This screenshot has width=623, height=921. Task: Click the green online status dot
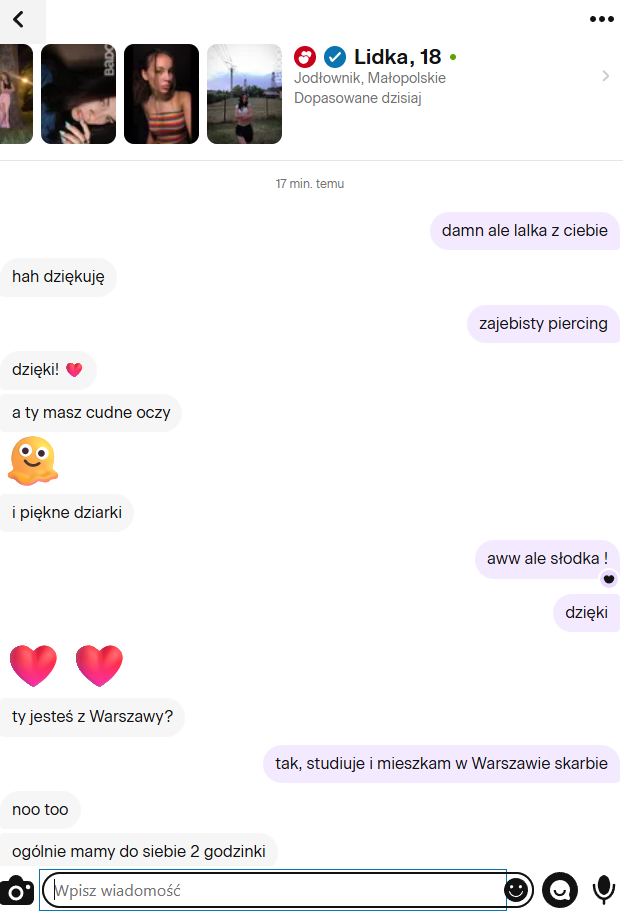453,57
